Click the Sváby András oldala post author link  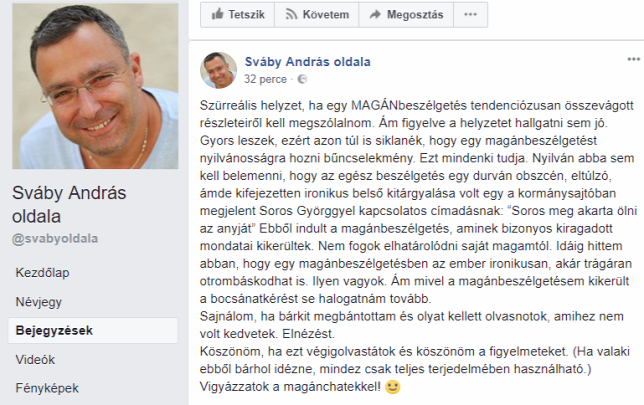point(308,62)
